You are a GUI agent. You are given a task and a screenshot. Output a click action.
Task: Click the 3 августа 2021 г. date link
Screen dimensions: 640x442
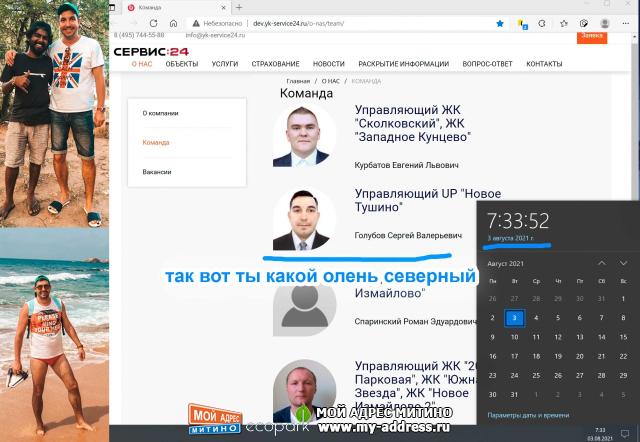point(511,238)
